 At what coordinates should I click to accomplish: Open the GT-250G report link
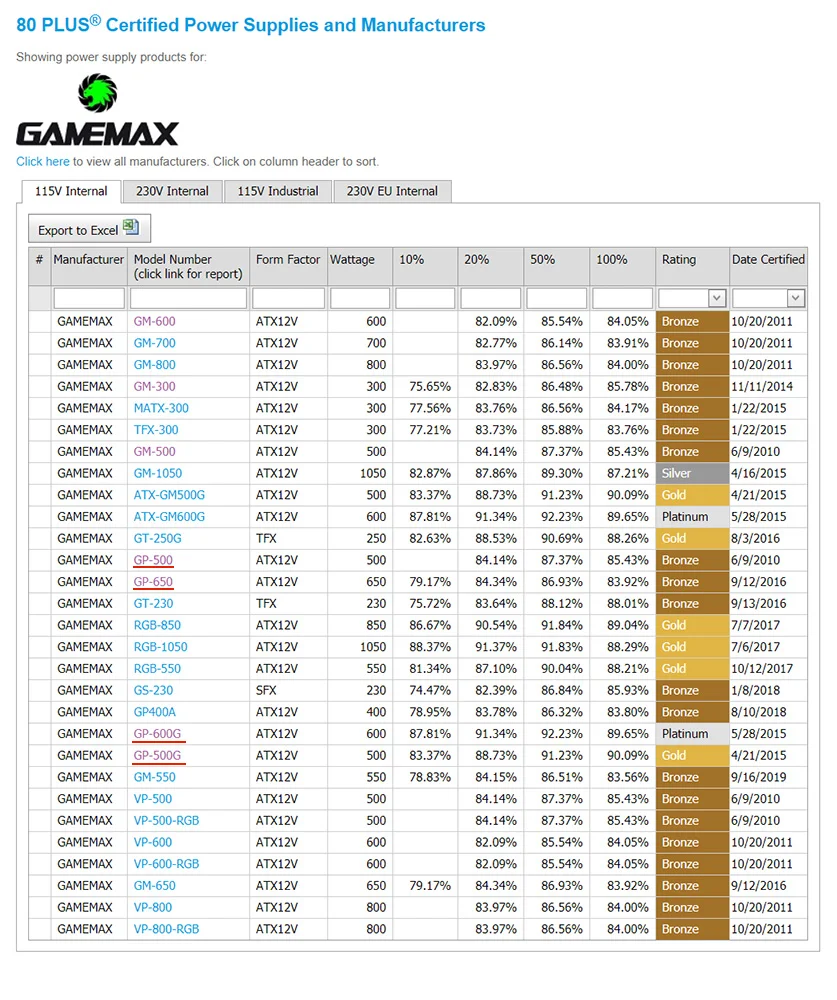(158, 538)
